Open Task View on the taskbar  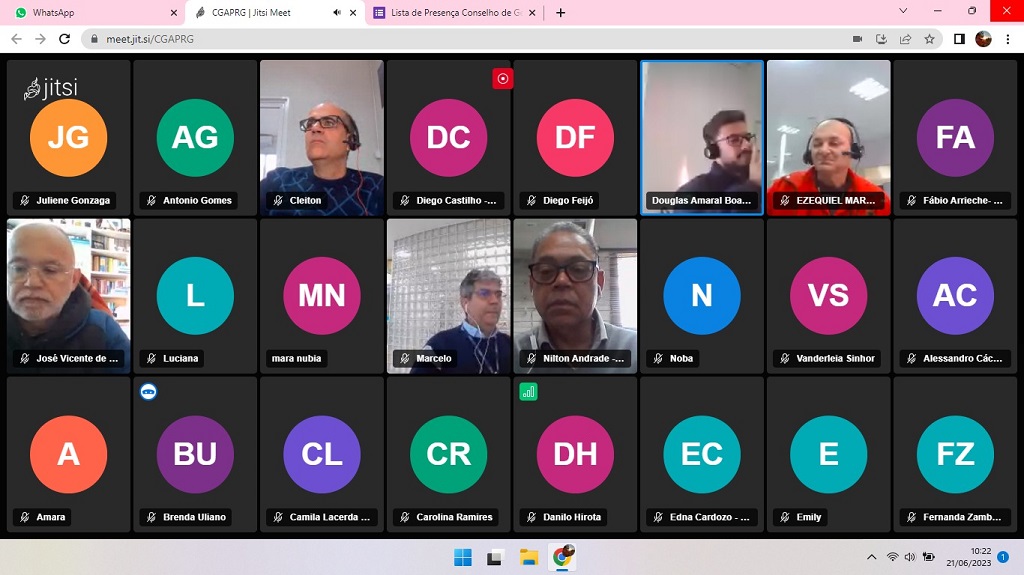[494, 557]
